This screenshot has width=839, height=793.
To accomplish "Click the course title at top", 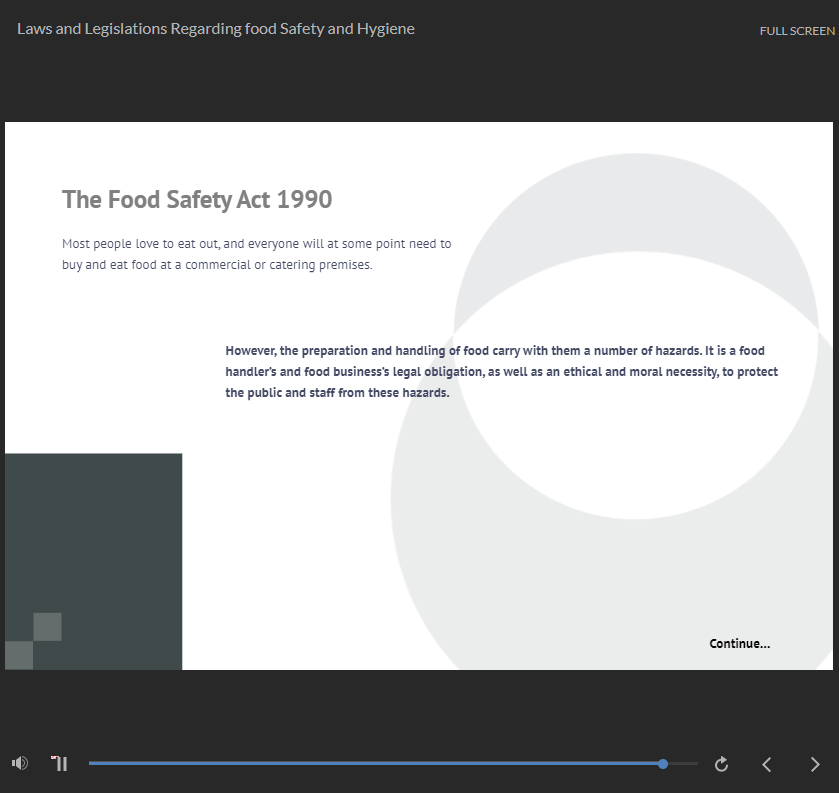I will pyautogui.click(x=216, y=29).
